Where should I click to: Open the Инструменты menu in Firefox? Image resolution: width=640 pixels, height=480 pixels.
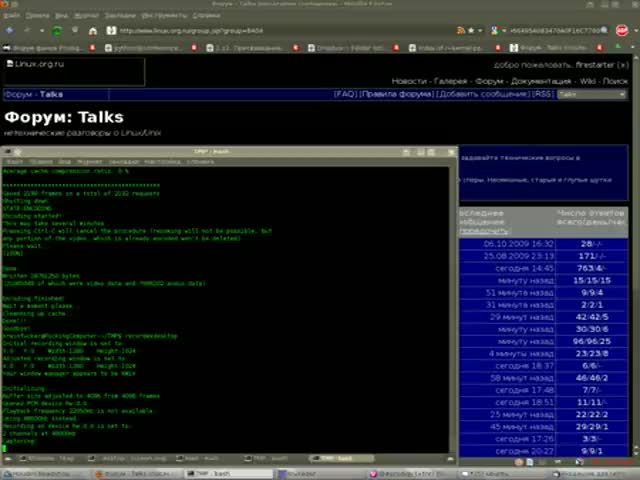point(164,16)
